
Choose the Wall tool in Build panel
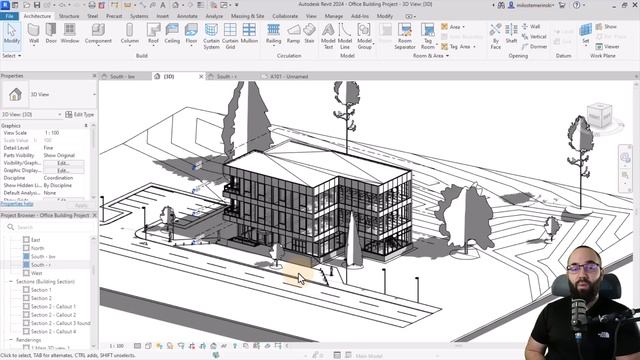[x=34, y=33]
